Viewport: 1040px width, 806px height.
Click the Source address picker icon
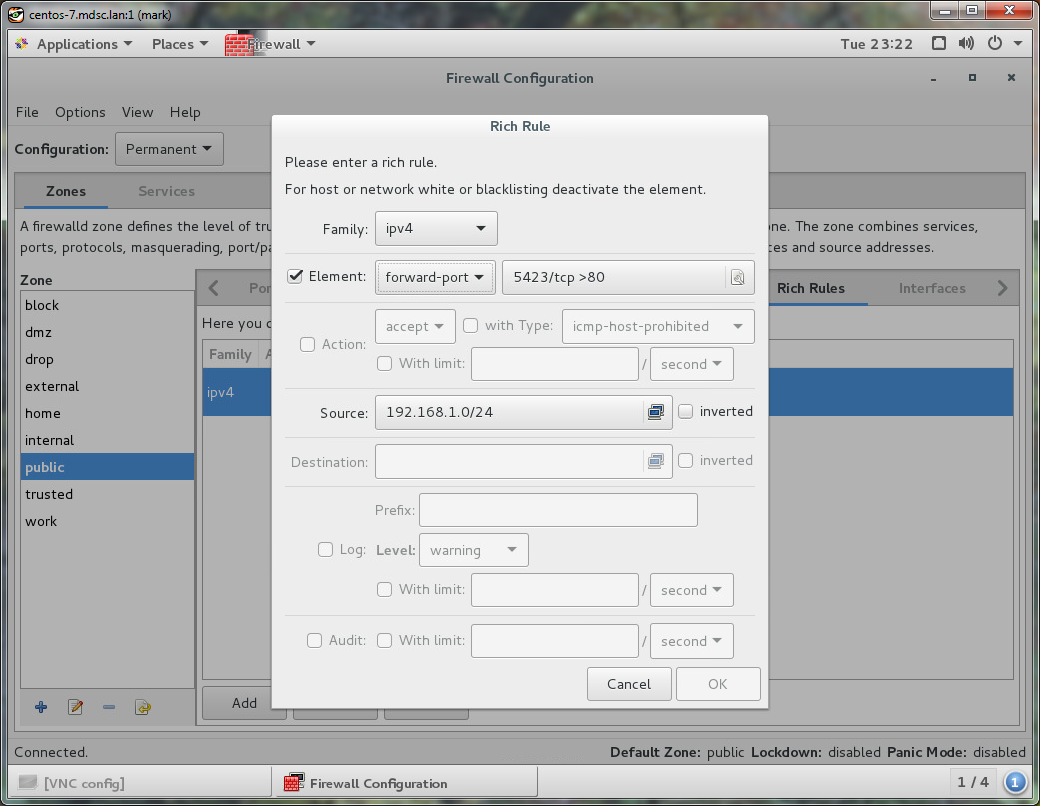point(656,411)
